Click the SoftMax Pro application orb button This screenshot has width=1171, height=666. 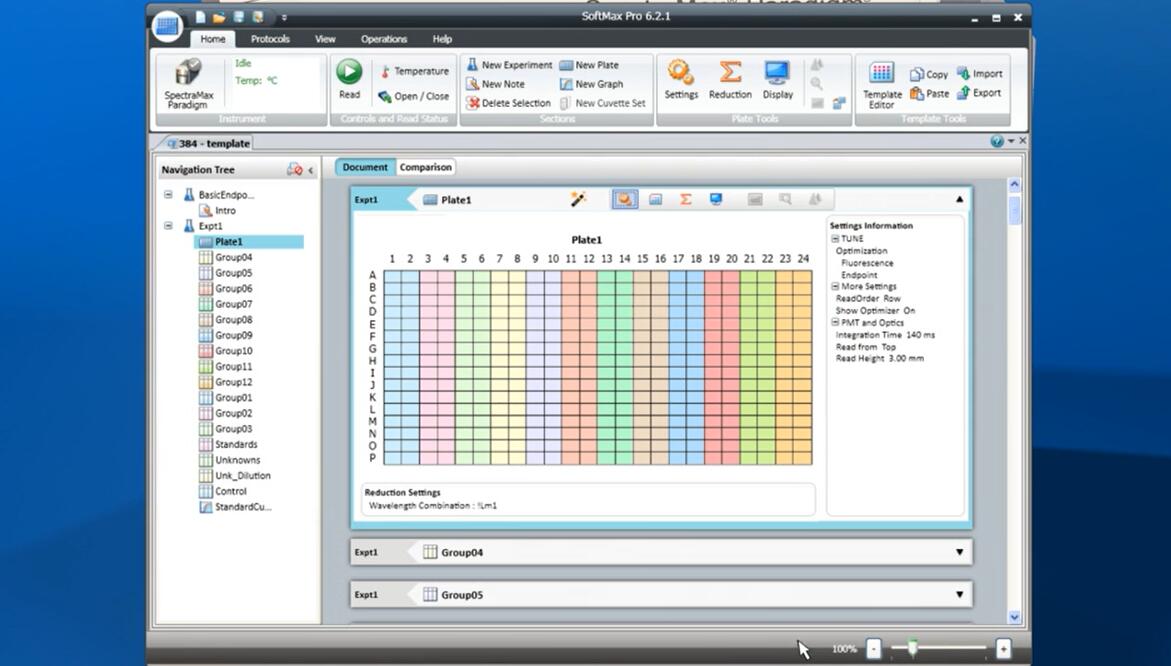[x=167, y=26]
